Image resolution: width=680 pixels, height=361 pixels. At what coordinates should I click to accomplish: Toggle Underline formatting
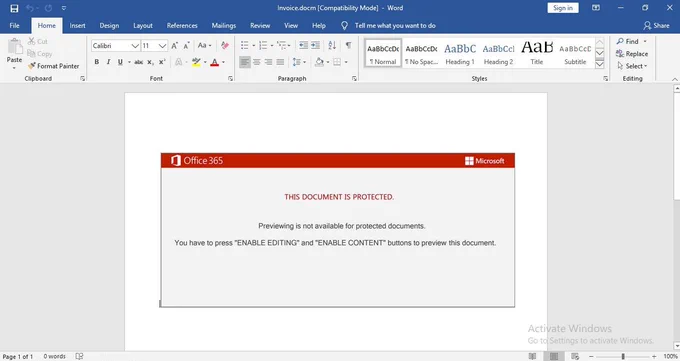(120, 62)
